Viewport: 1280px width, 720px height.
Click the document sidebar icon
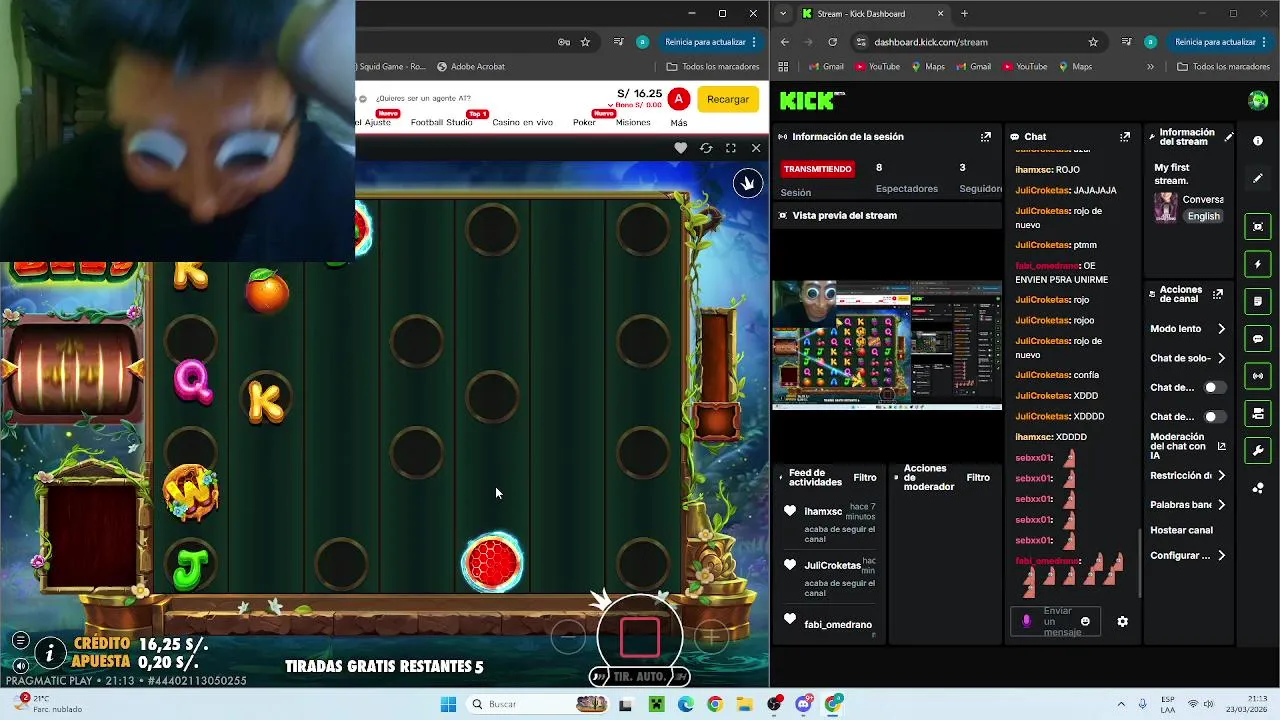click(1258, 301)
